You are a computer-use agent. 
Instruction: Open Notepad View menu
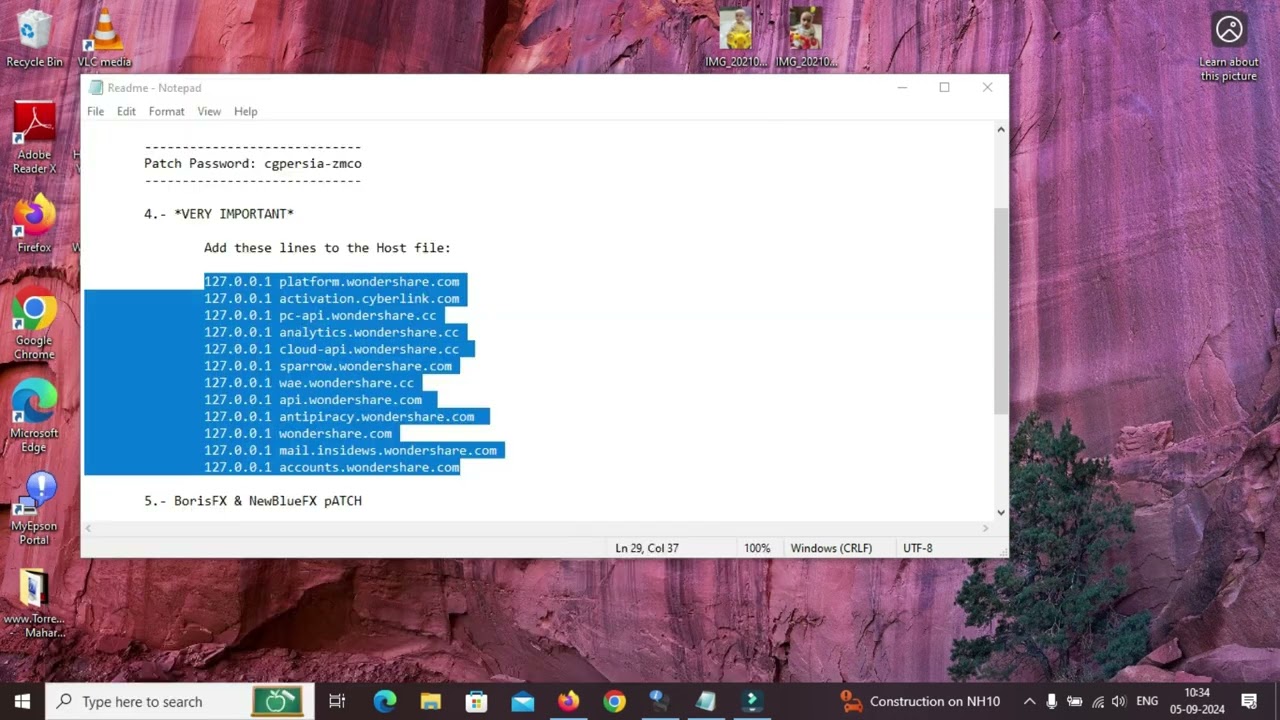tap(209, 111)
